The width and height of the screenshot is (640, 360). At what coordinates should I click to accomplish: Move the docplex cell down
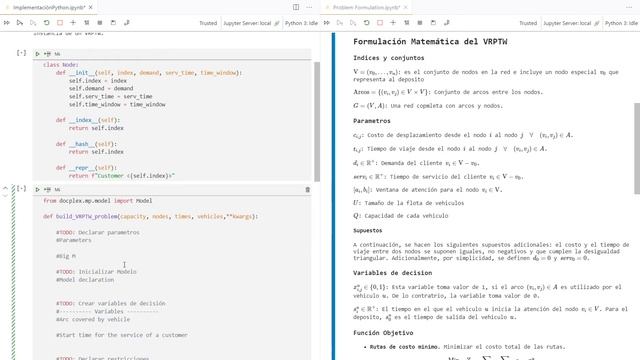coord(5,196)
